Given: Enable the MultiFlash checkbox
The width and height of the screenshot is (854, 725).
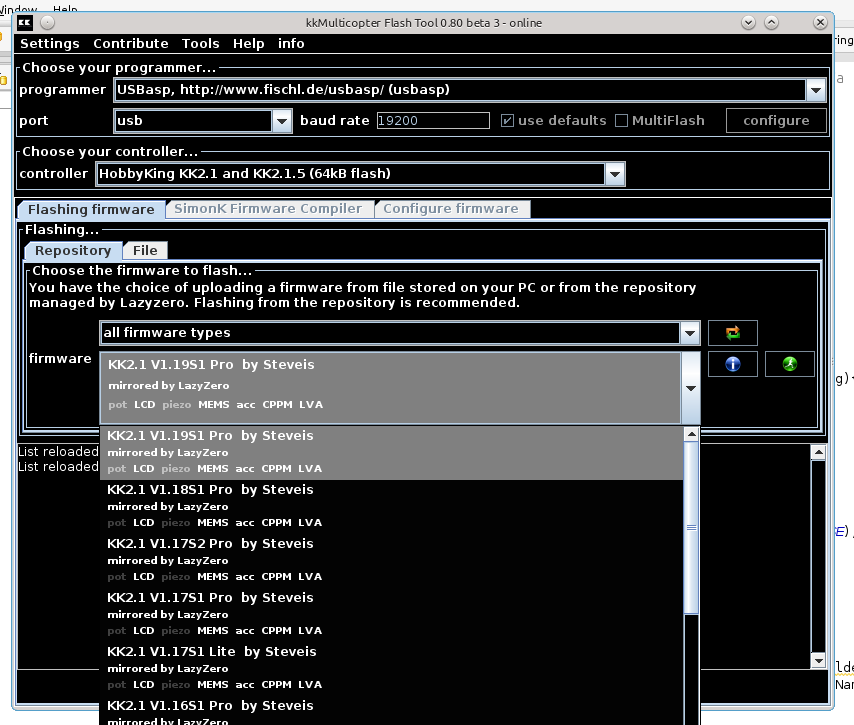Looking at the screenshot, I should [621, 120].
